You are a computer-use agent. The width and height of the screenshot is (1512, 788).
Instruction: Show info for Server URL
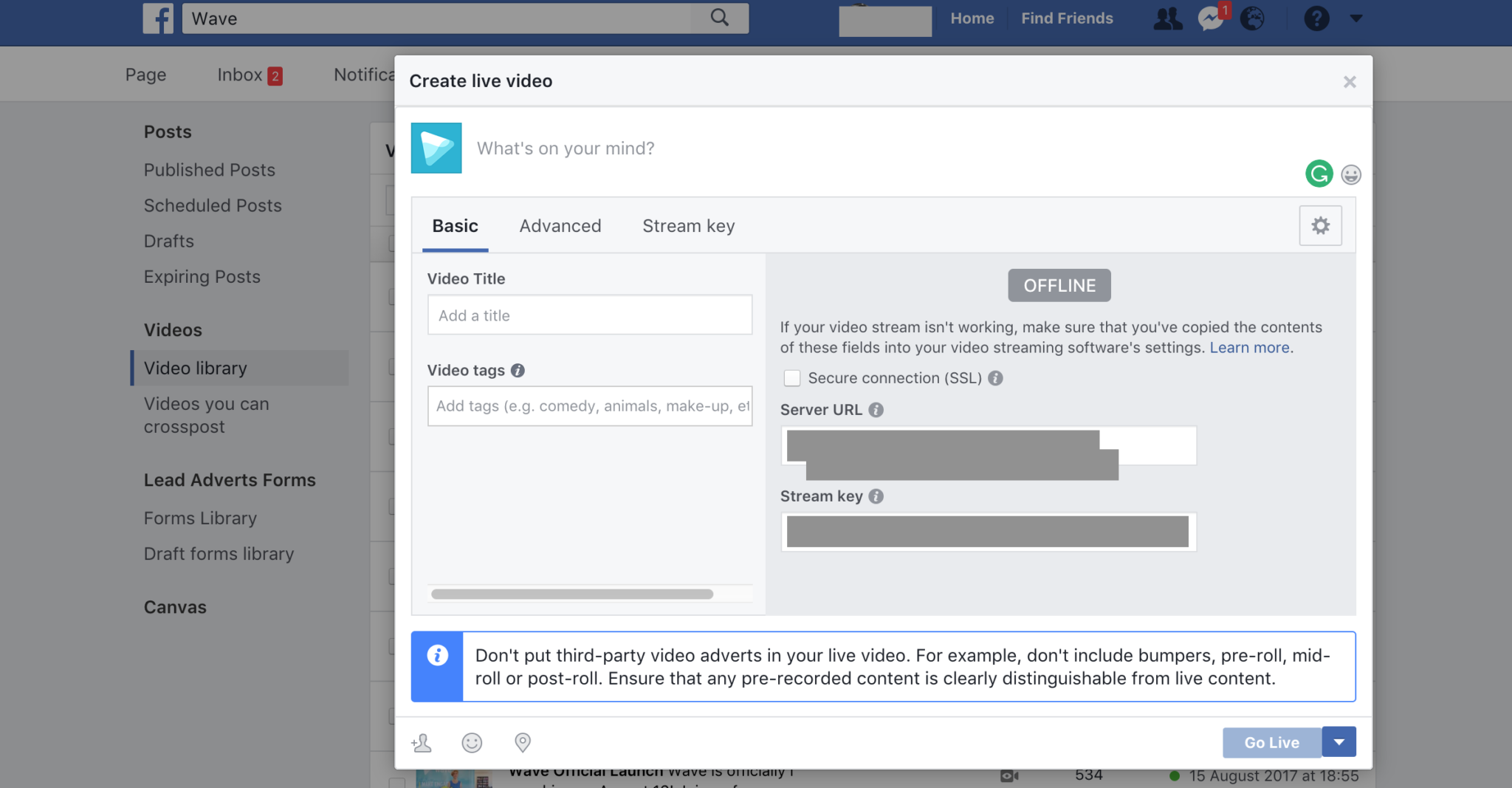click(876, 410)
